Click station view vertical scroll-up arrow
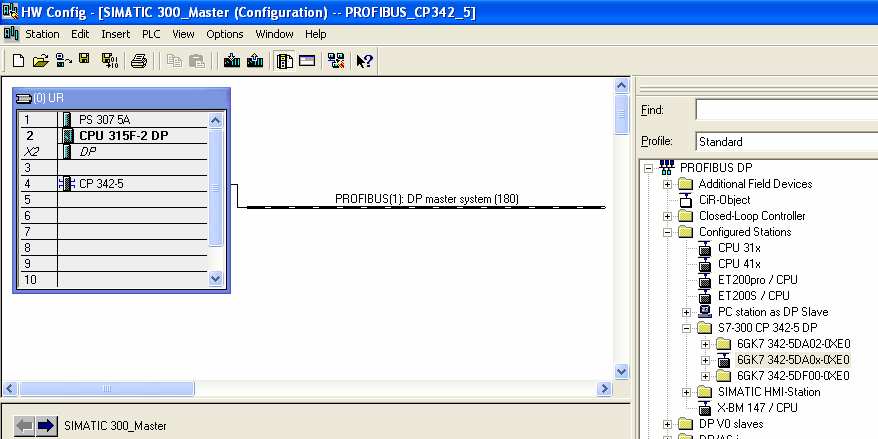 [x=622, y=86]
